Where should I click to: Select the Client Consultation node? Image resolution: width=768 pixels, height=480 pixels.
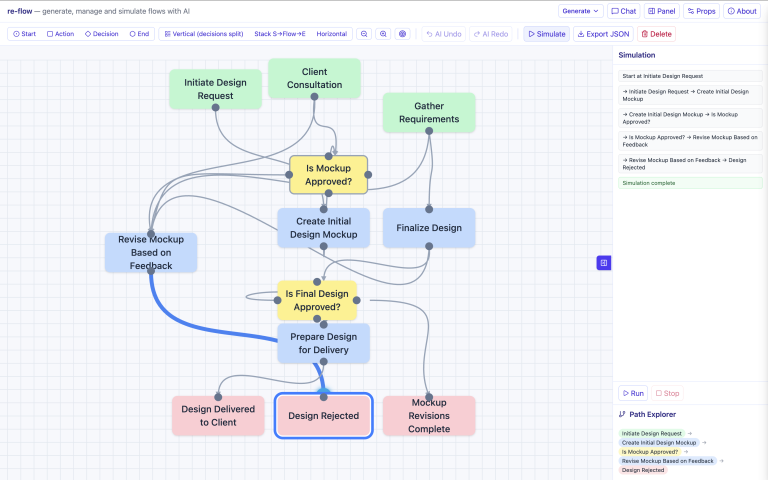(x=314, y=78)
